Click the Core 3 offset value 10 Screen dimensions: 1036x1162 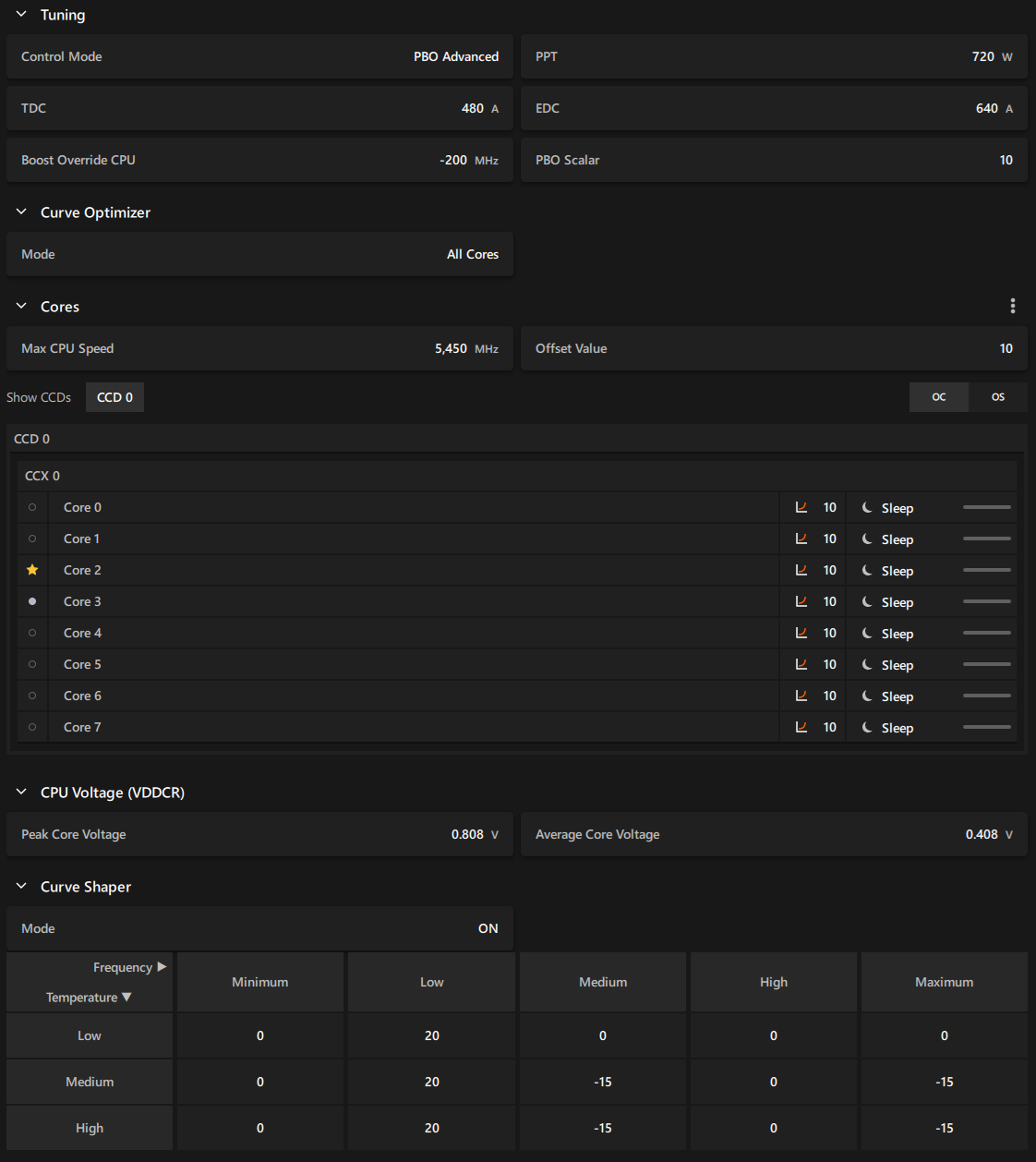coord(830,601)
